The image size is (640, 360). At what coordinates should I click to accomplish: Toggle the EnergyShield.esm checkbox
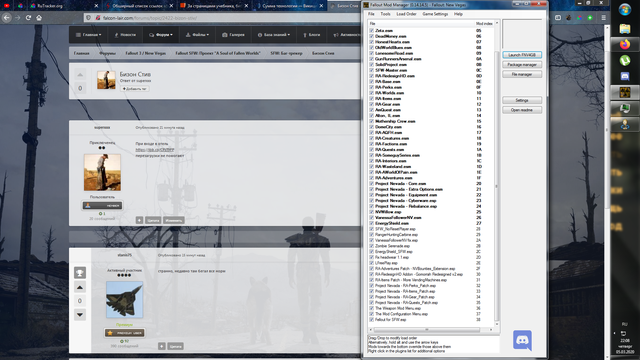(x=371, y=223)
